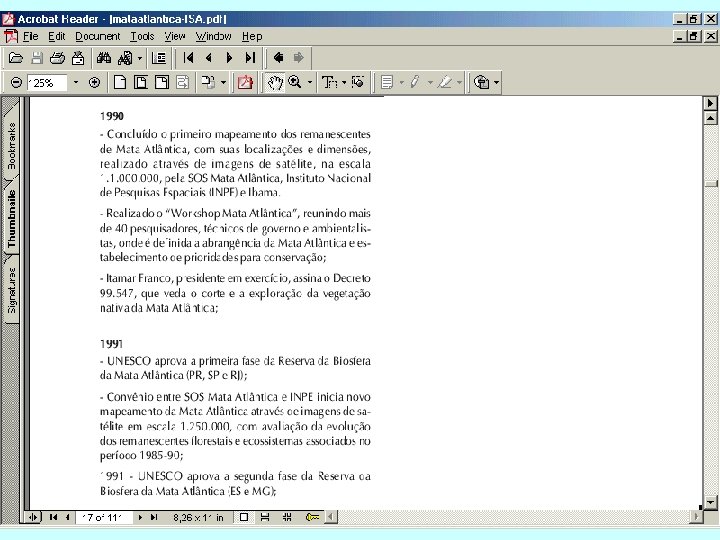Select the Actual Size page icon

coord(120,83)
